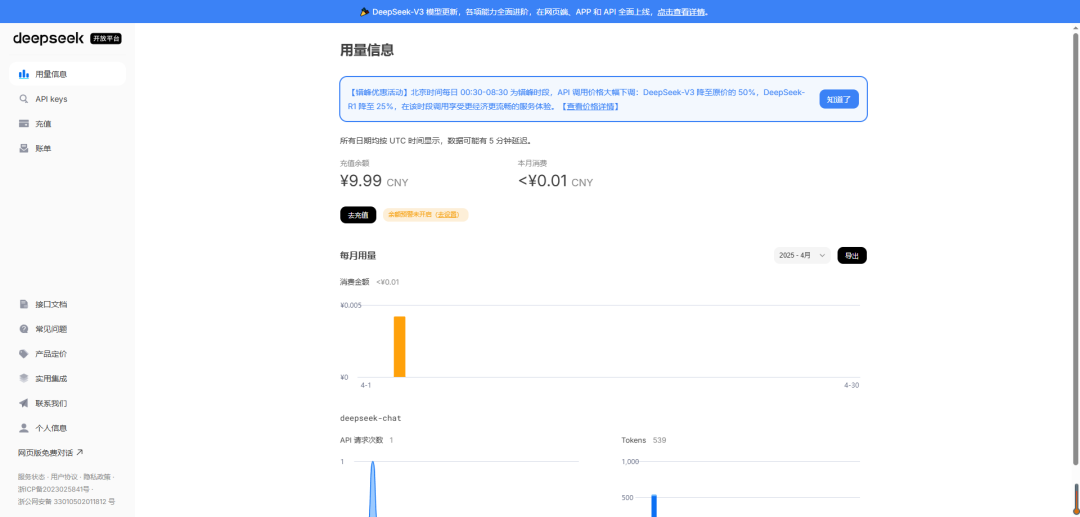
Task: Click 点击查看详情 in the top banner
Action: [681, 12]
